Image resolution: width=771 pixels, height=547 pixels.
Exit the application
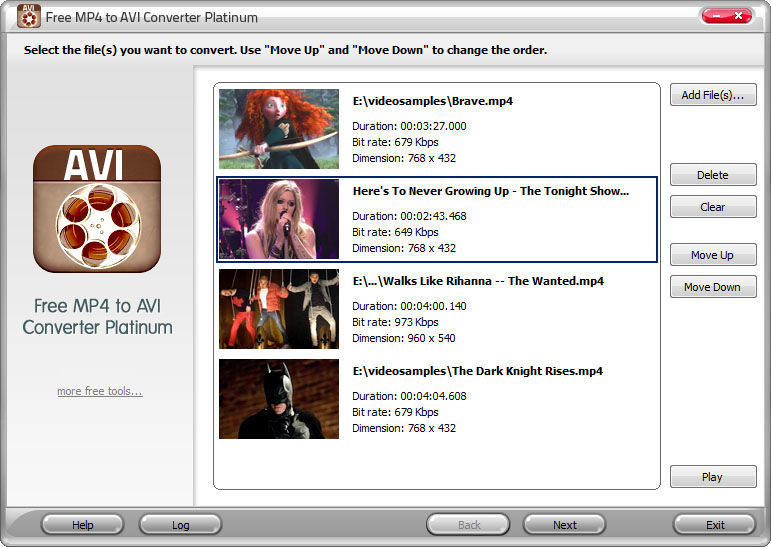715,525
